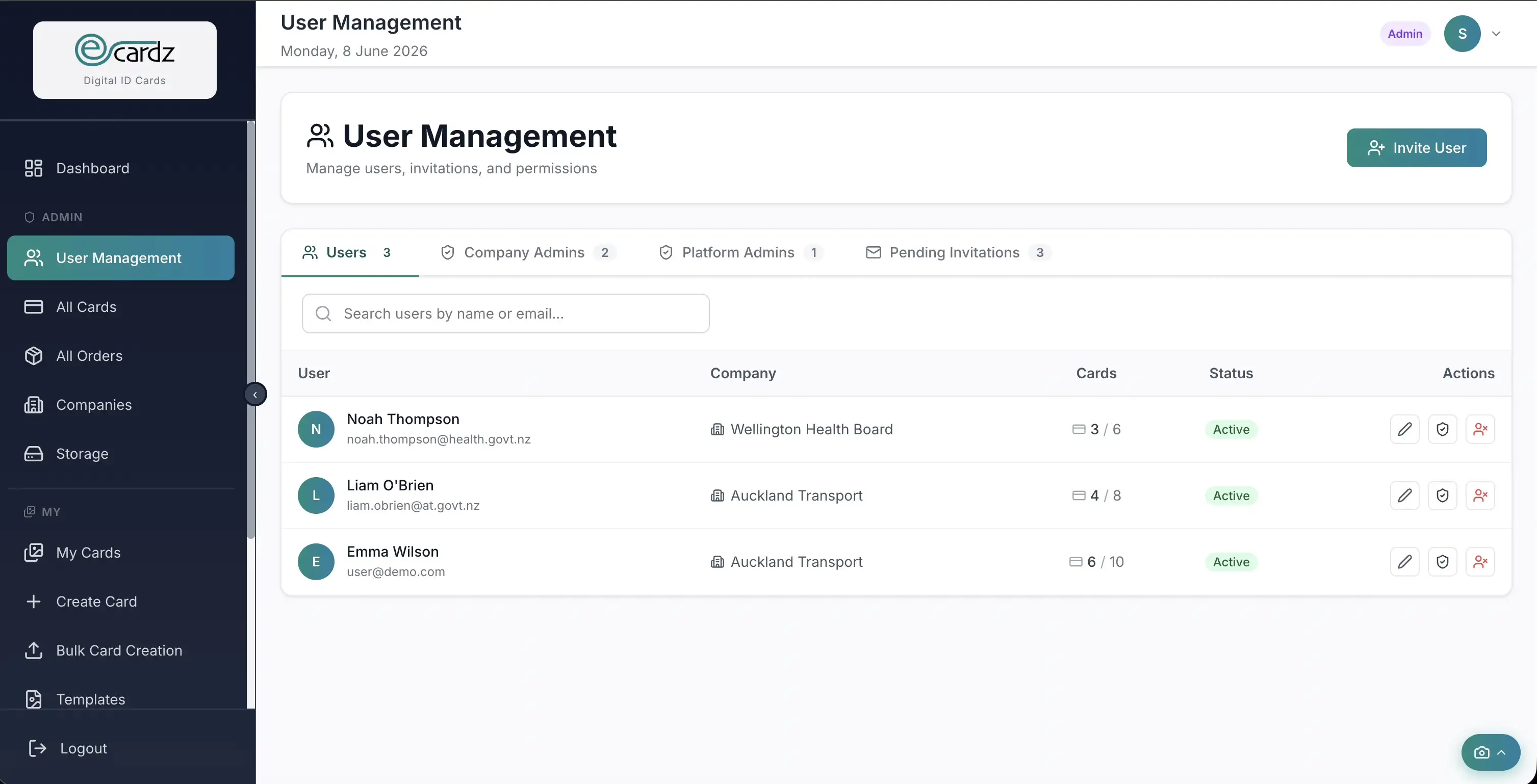Click the building icon beside Wellington Health Board

point(717,429)
